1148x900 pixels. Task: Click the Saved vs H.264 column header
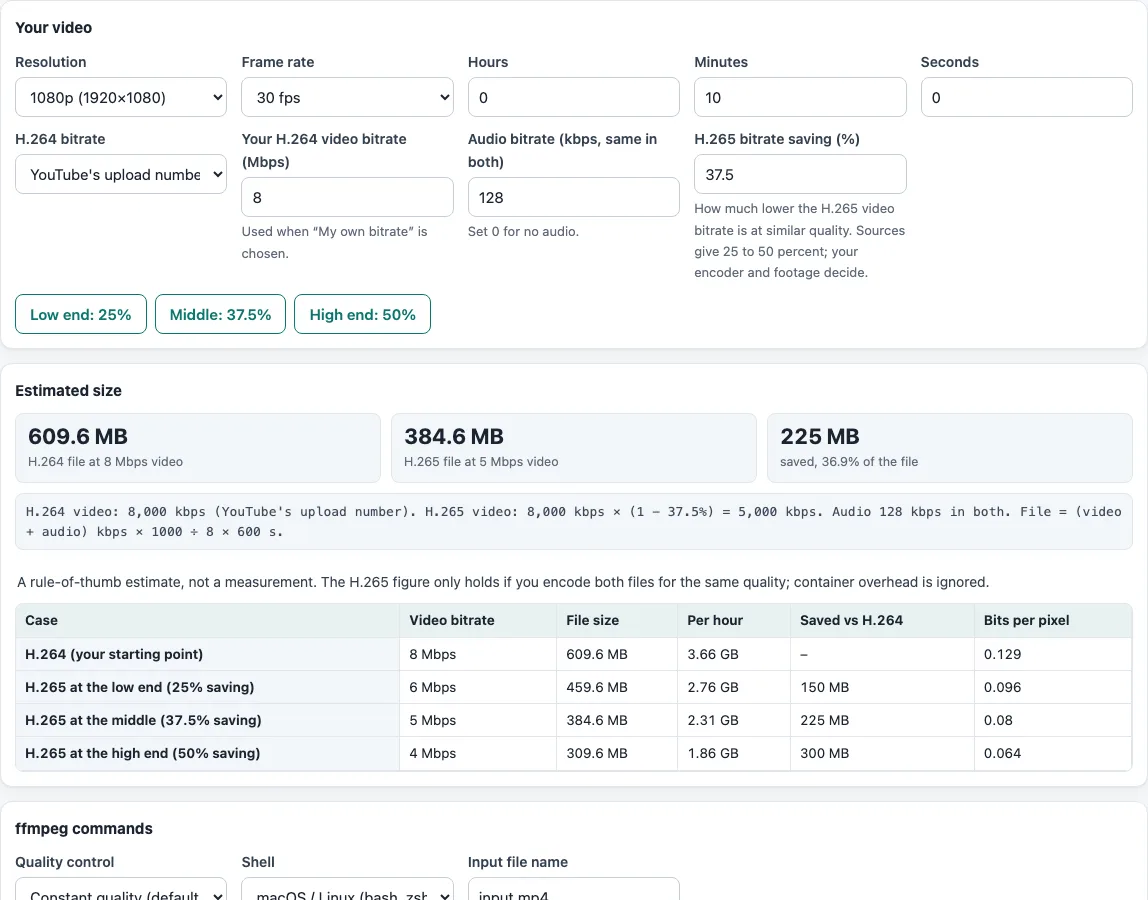point(851,620)
